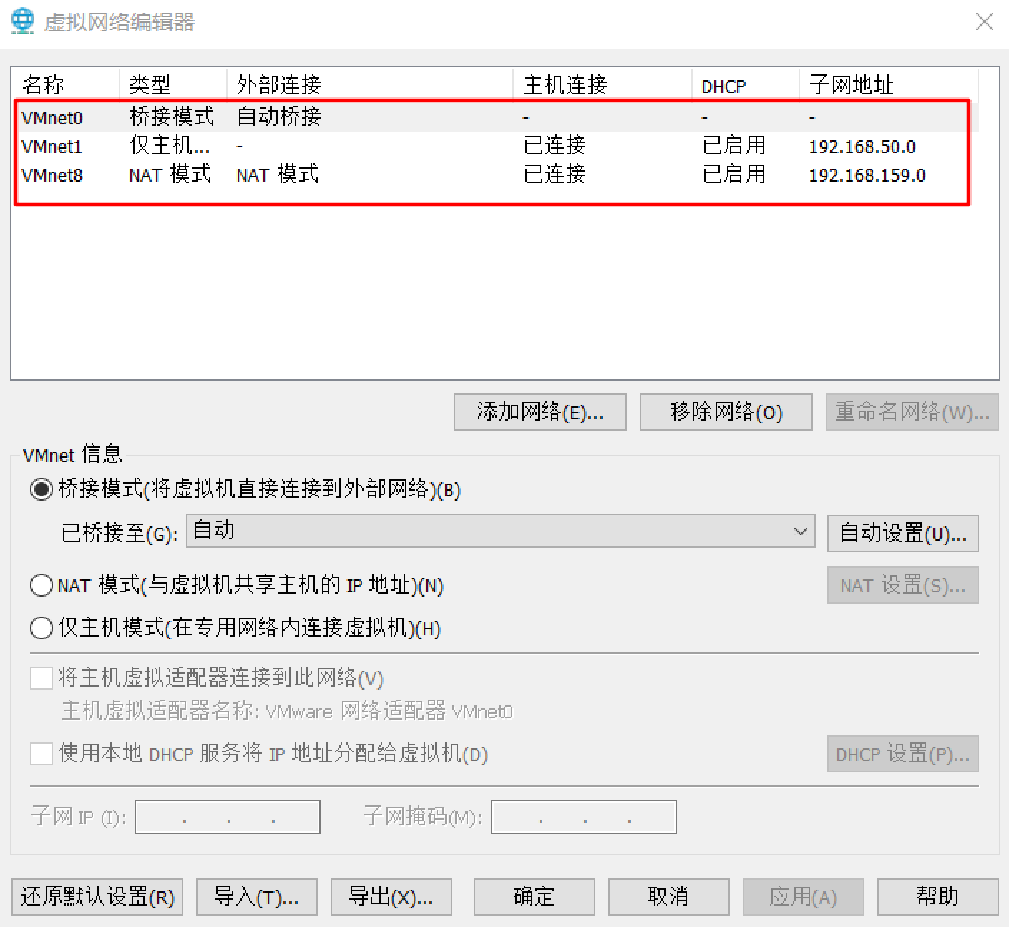This screenshot has height=928, width=1009.
Task: Click the 添加网络(E)... button
Action: [x=540, y=412]
